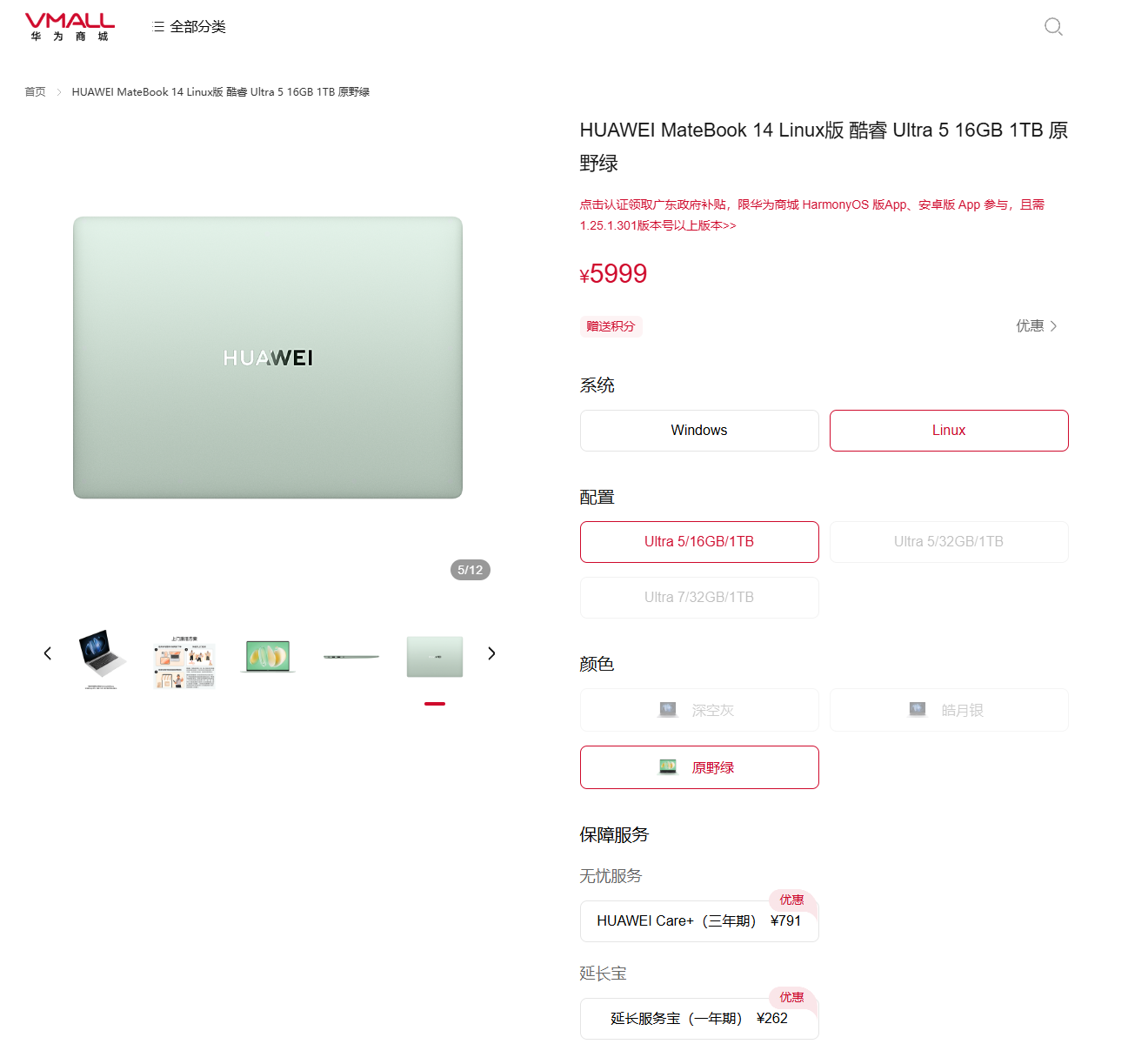Choose the Linux system option
This screenshot has width=1148, height=1044.
[x=949, y=431]
